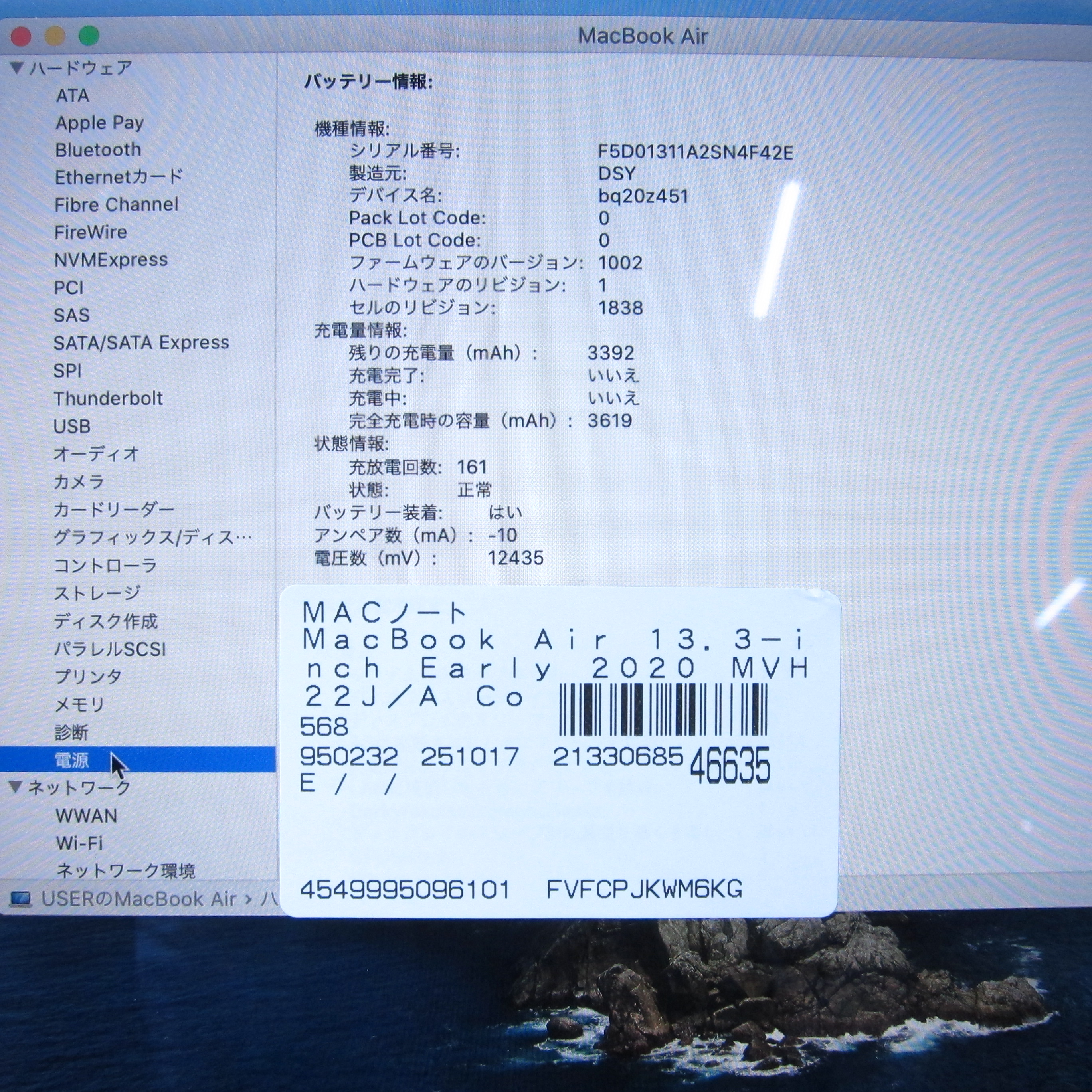
Task: Open the Apple Pay section
Action: tap(99, 123)
